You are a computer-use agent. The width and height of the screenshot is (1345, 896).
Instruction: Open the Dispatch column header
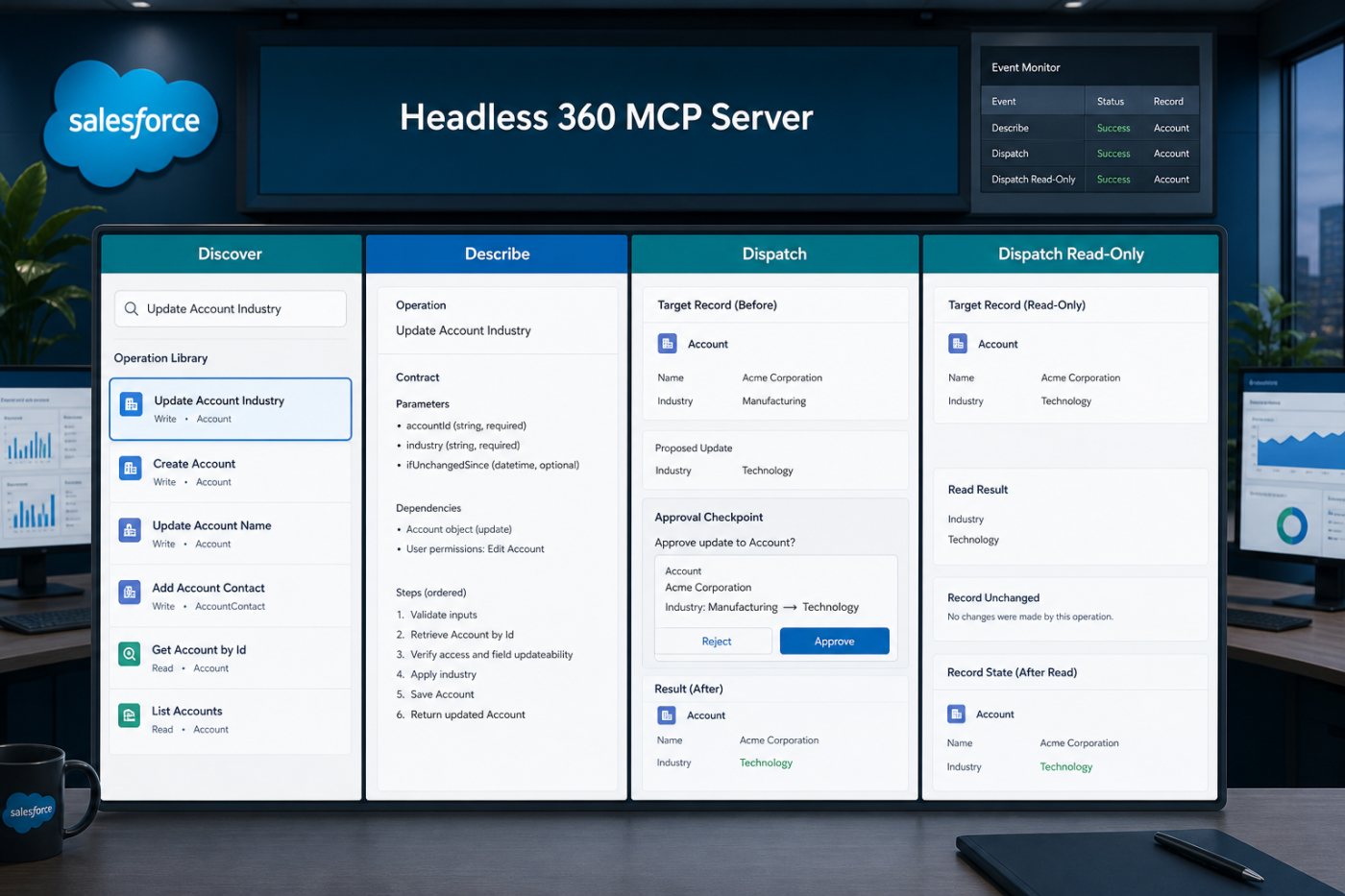click(x=774, y=254)
